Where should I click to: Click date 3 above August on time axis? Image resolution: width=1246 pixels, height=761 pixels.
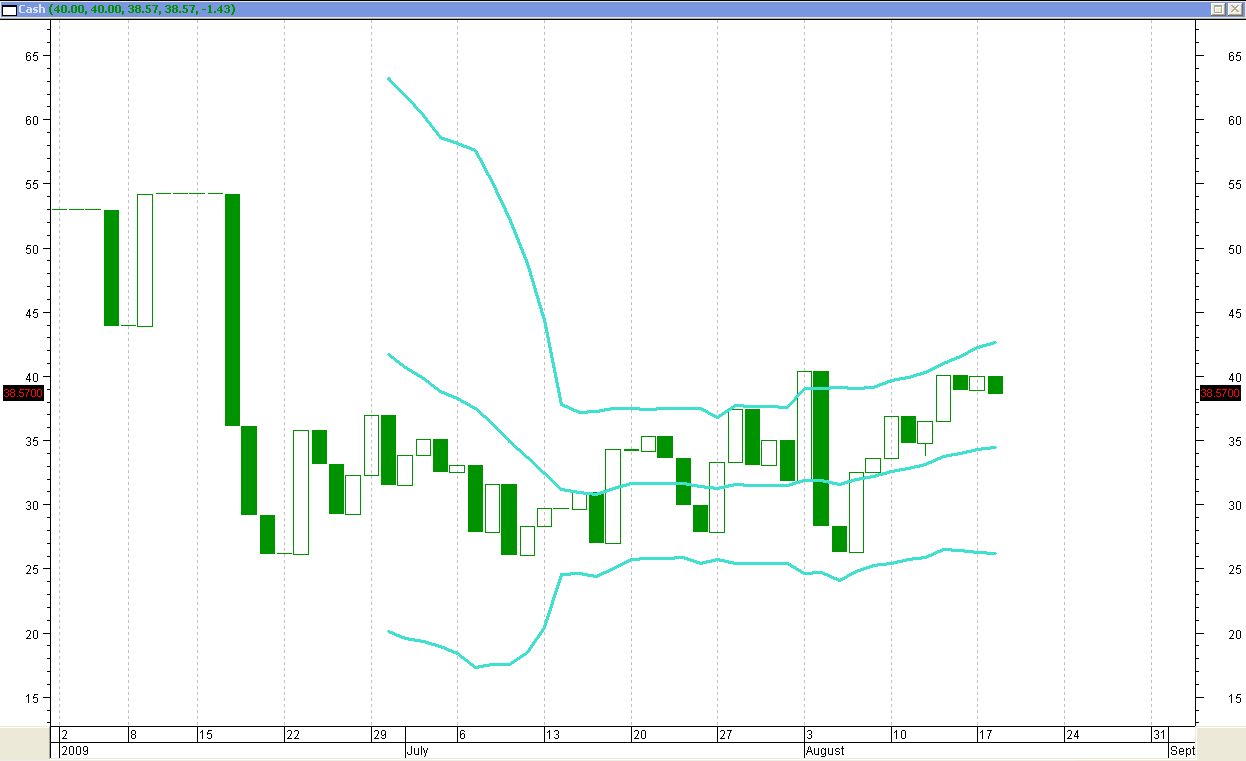809,734
